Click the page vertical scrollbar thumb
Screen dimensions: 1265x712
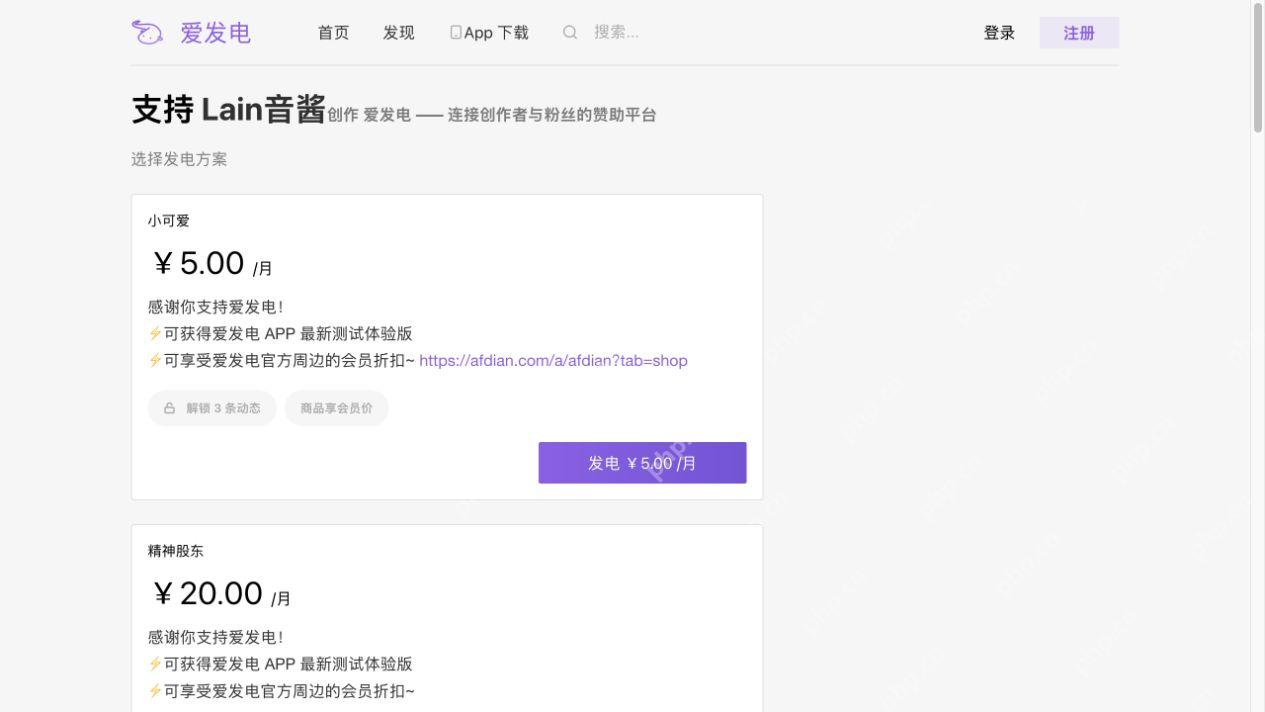pyautogui.click(x=1258, y=67)
